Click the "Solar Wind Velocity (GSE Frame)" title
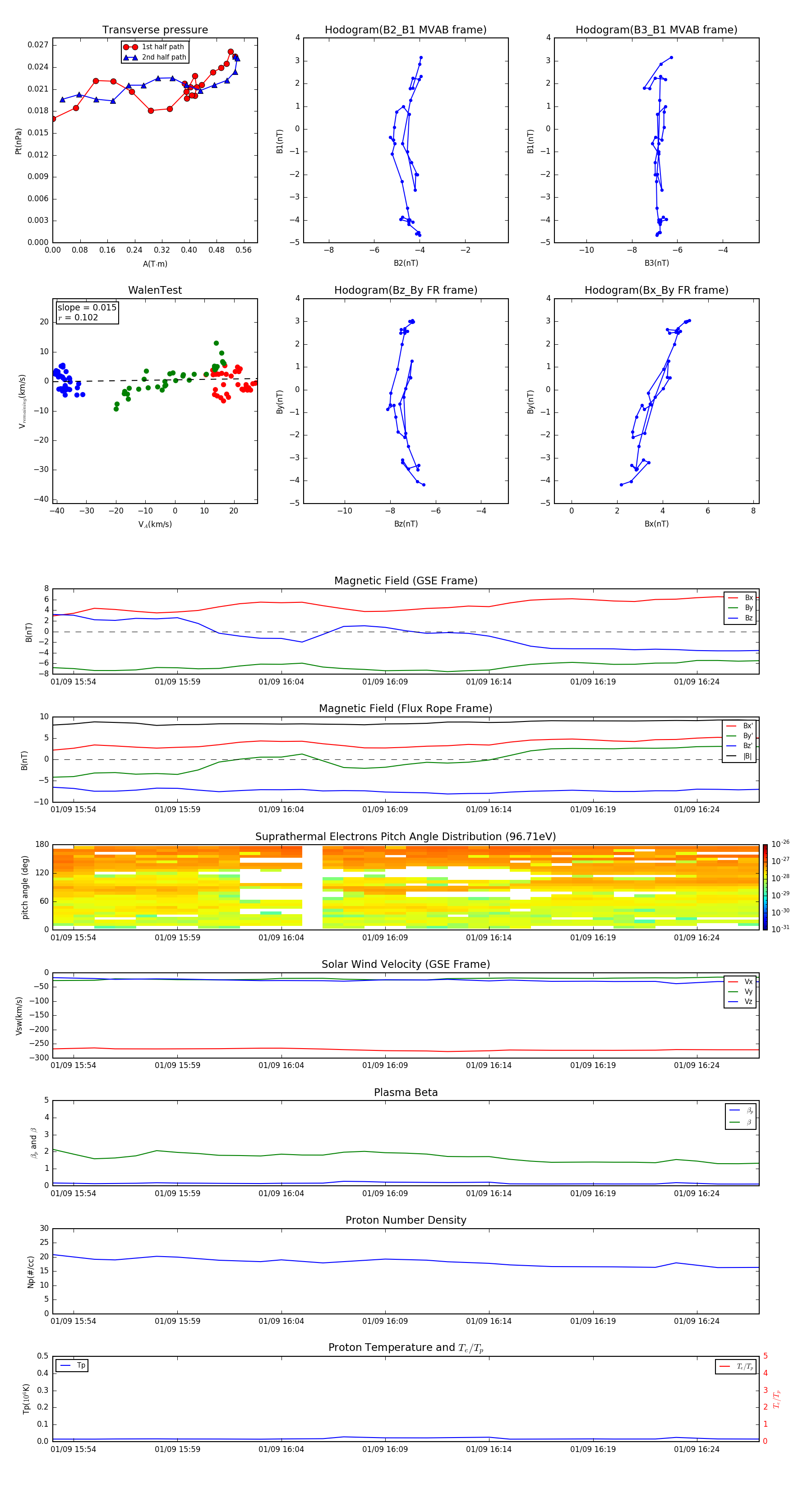Image resolution: width=812 pixels, height=1489 pixels. (x=406, y=964)
